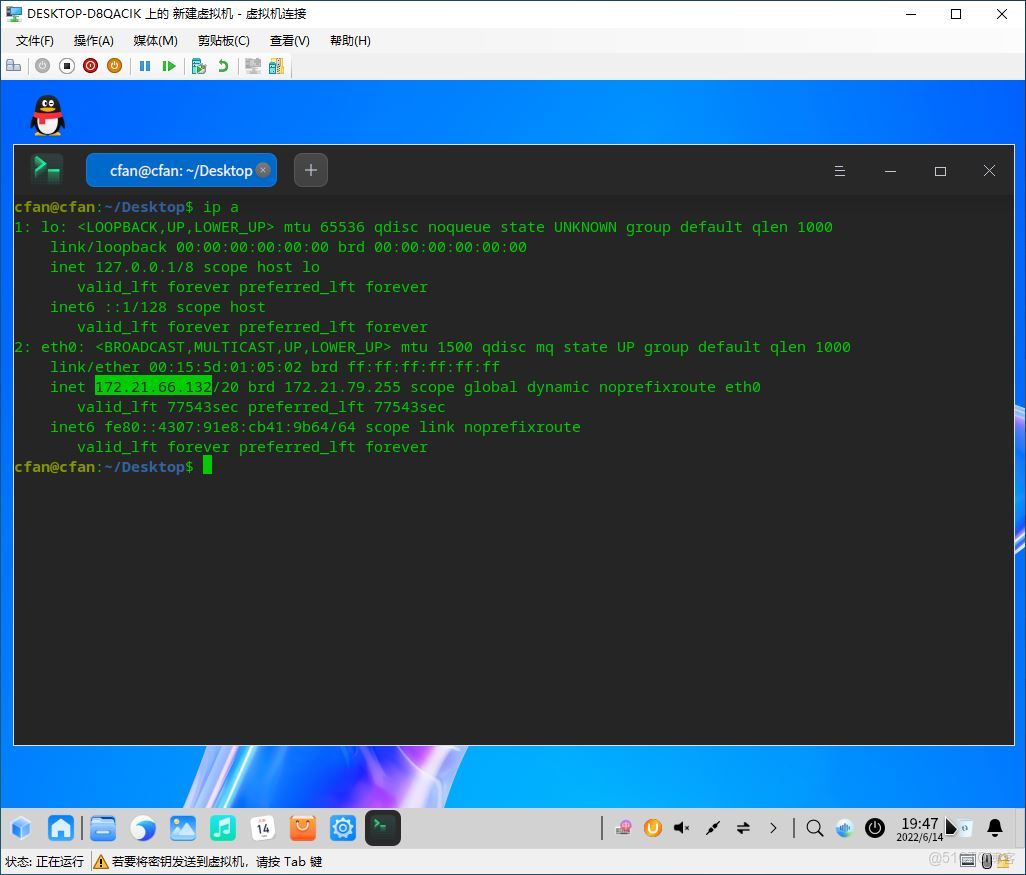The image size is (1026, 875).
Task: Create a checkpoint using the toolbar icon
Action: (198, 66)
